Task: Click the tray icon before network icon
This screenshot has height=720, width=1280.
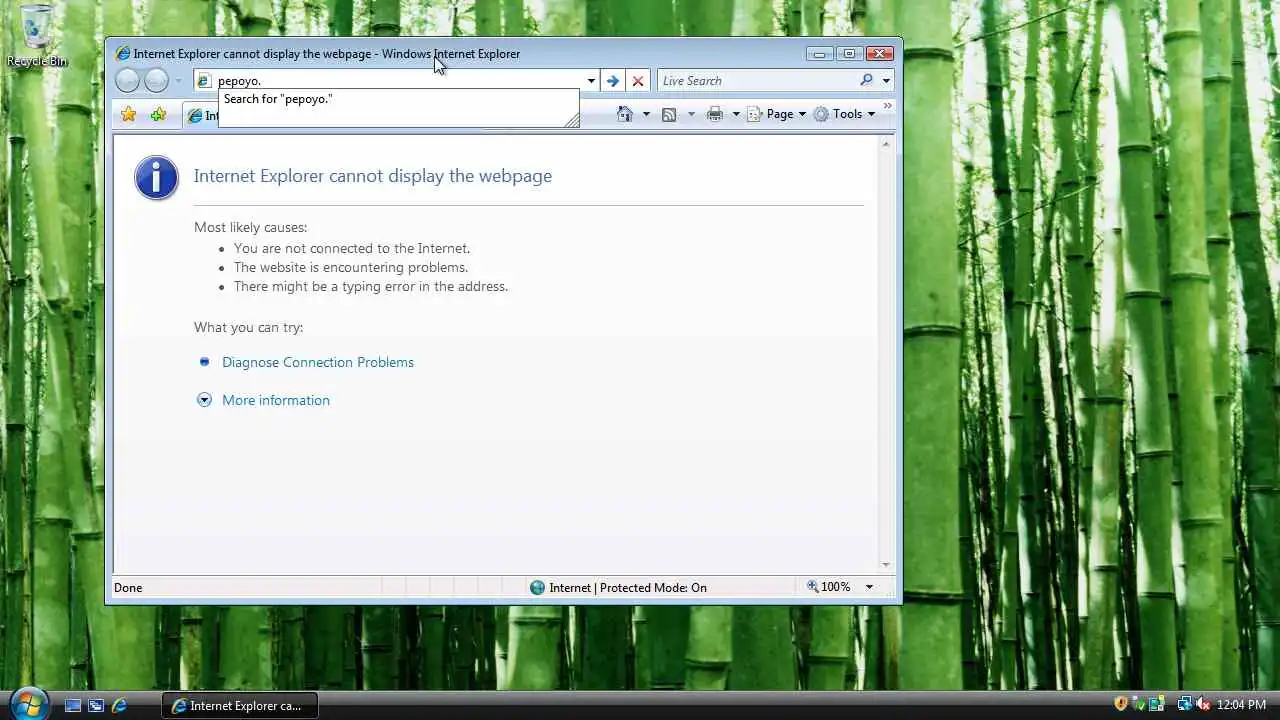Action: pos(1156,704)
